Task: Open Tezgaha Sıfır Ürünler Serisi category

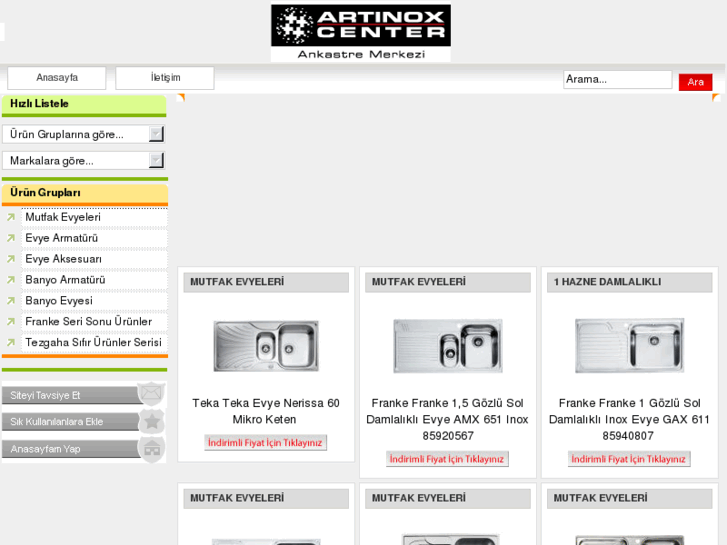Action: [94, 342]
